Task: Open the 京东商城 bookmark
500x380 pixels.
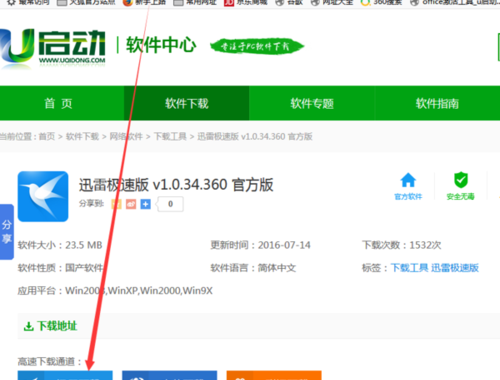Action: click(246, 3)
